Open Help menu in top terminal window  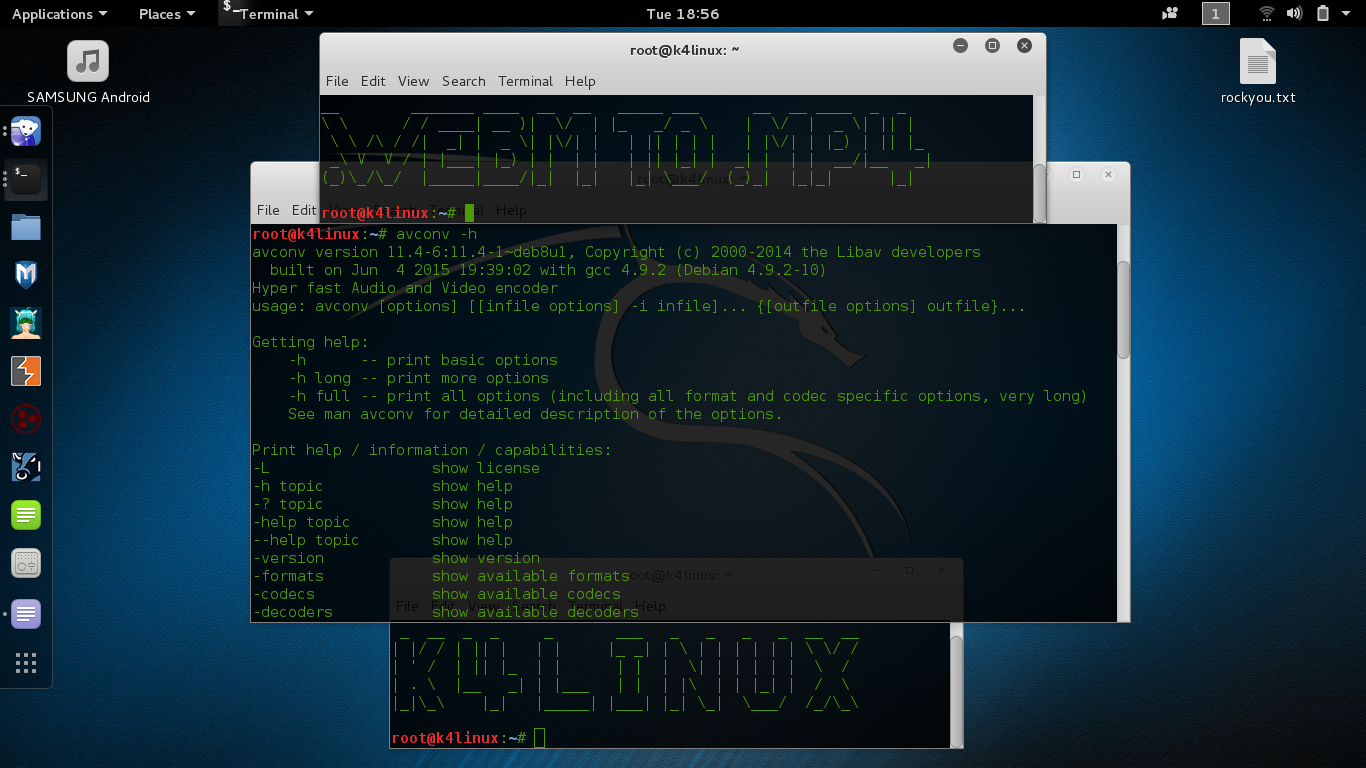(x=580, y=81)
